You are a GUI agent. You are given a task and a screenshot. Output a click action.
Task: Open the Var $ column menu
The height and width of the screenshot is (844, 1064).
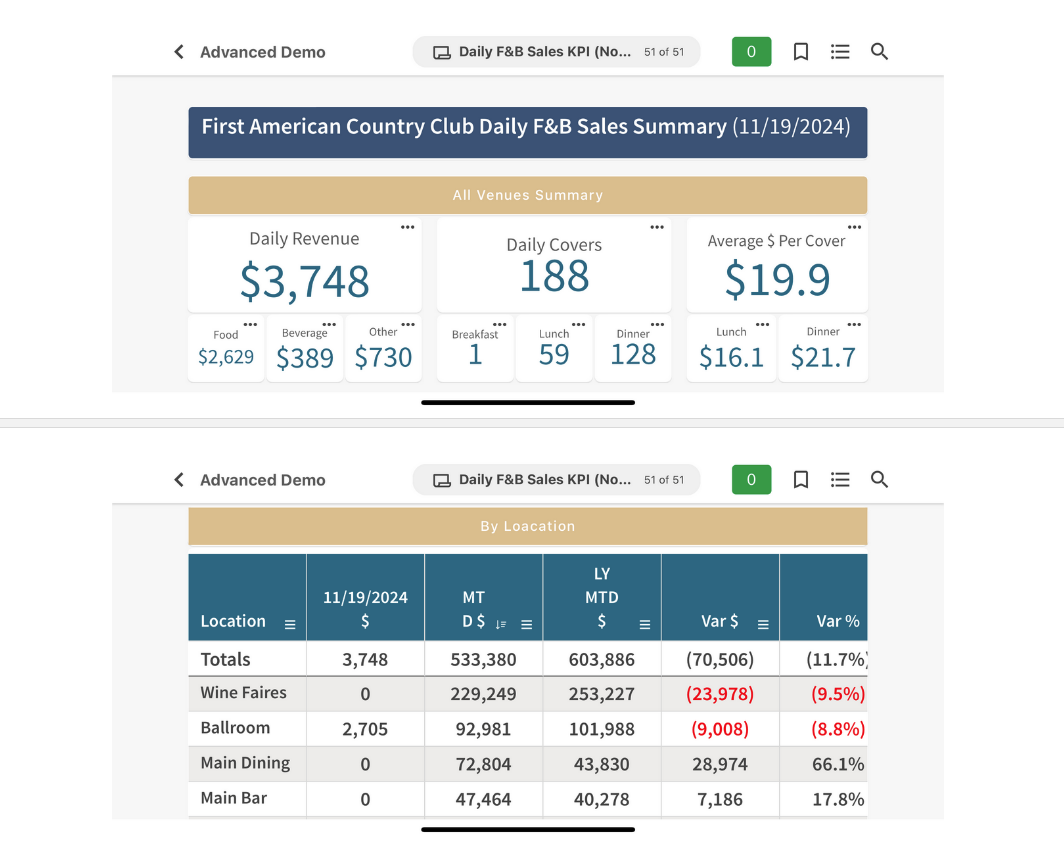click(x=762, y=622)
